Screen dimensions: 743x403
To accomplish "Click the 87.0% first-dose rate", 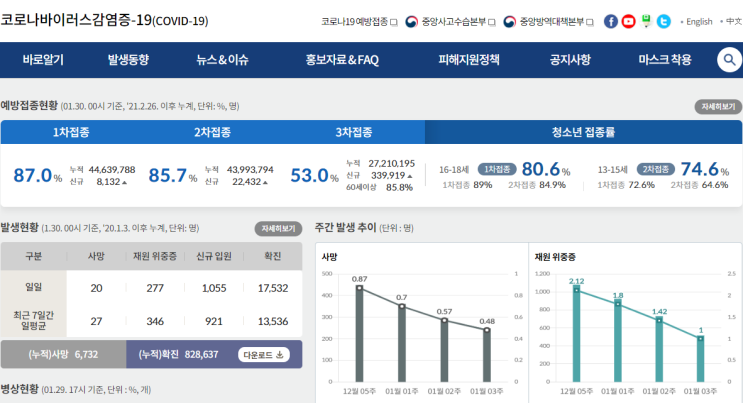I will pos(37,175).
